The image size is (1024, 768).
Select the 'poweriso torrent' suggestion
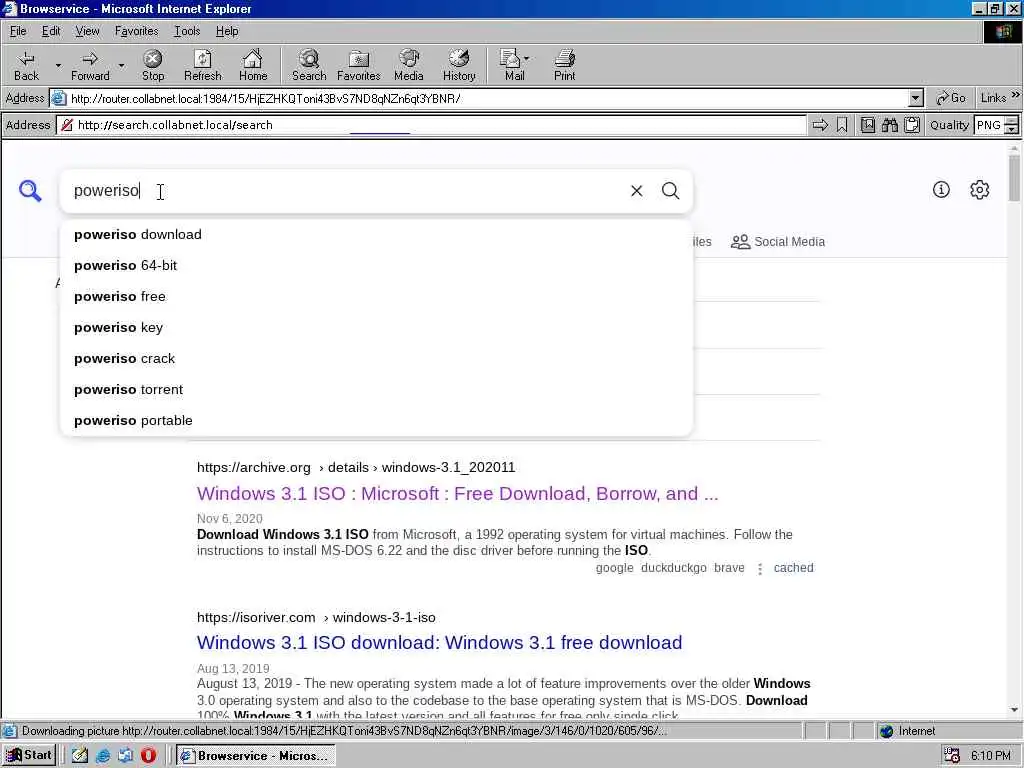click(x=376, y=389)
